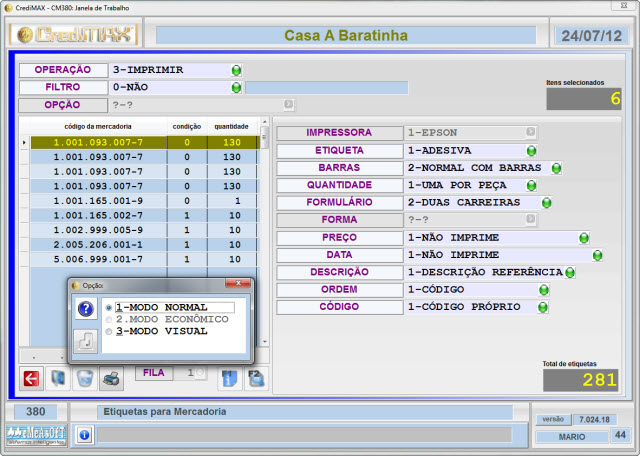Click the merchandise list vertical scrollbar

264,240
